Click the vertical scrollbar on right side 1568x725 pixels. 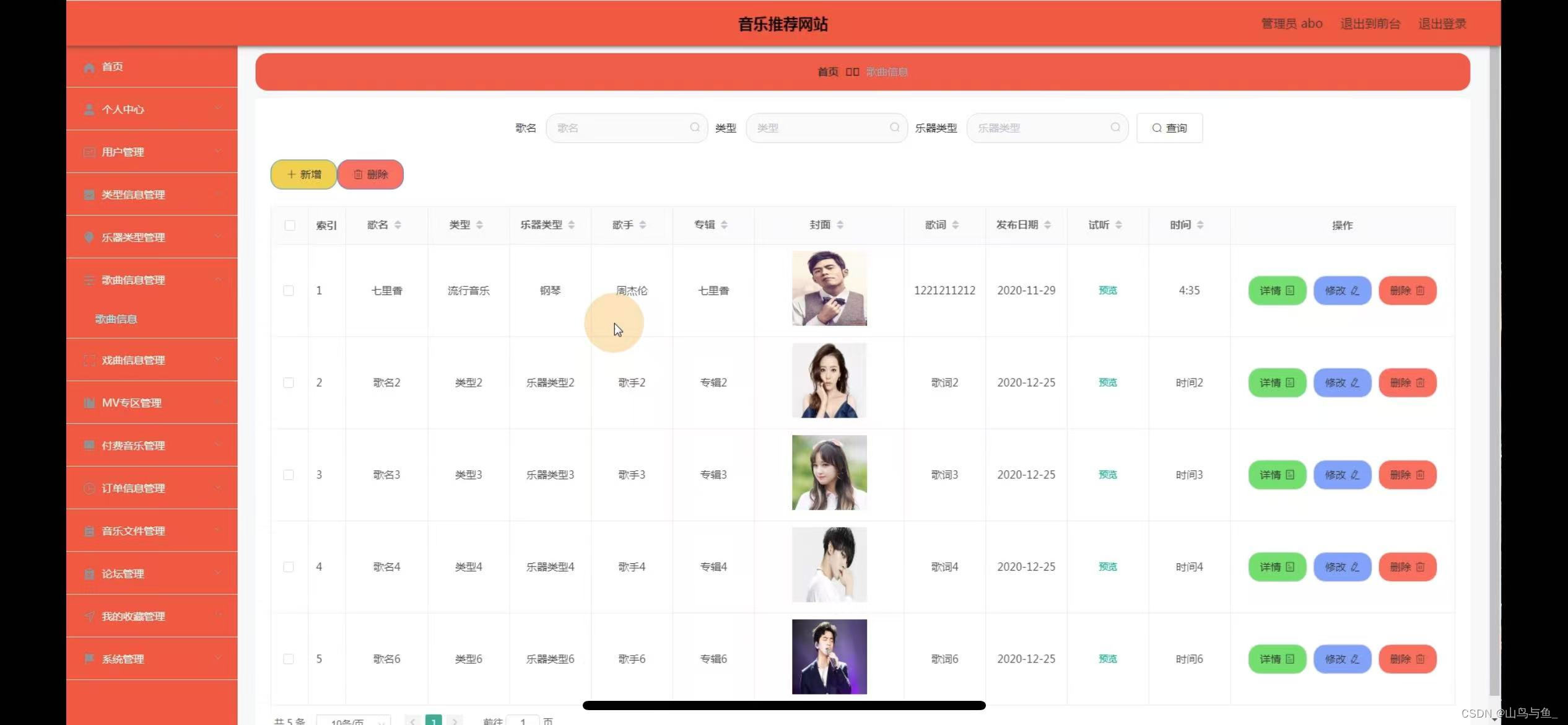tap(1494, 372)
